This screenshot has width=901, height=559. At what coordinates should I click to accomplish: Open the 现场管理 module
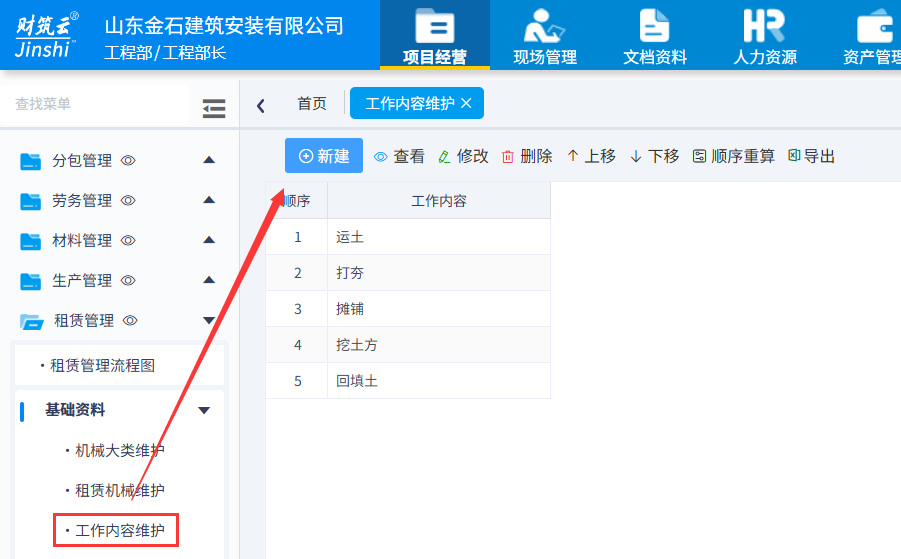545,36
